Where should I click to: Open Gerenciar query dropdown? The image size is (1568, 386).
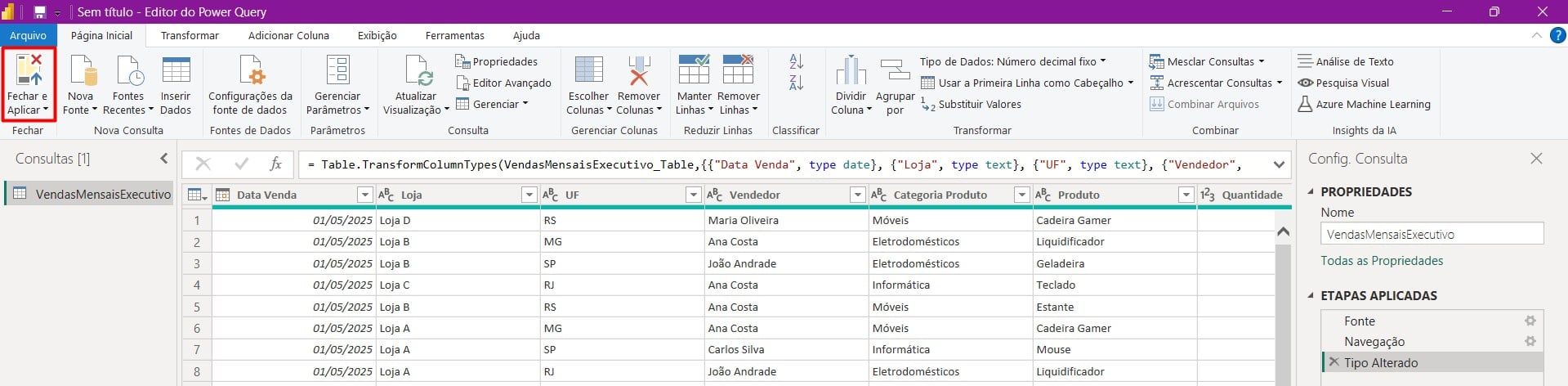tap(492, 104)
